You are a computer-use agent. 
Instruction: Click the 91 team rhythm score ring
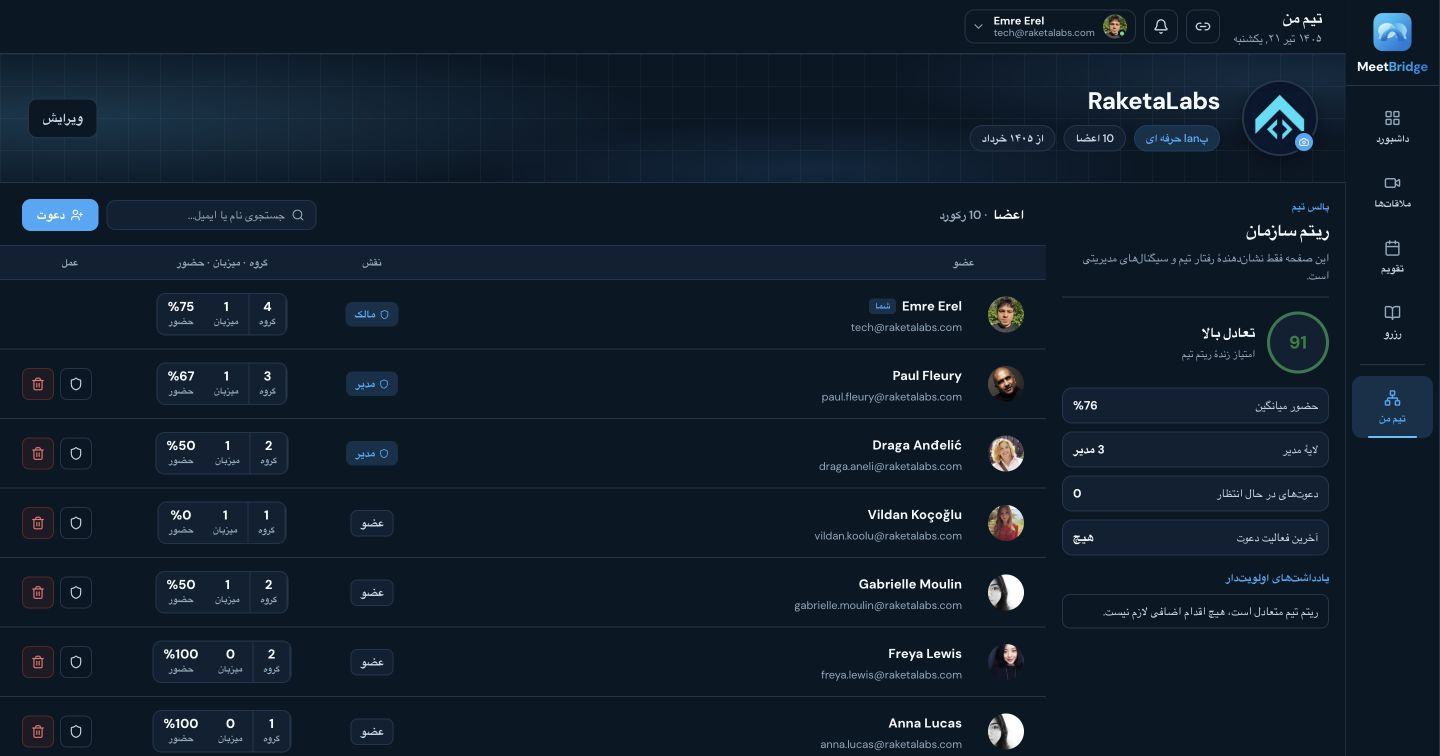tap(1298, 343)
